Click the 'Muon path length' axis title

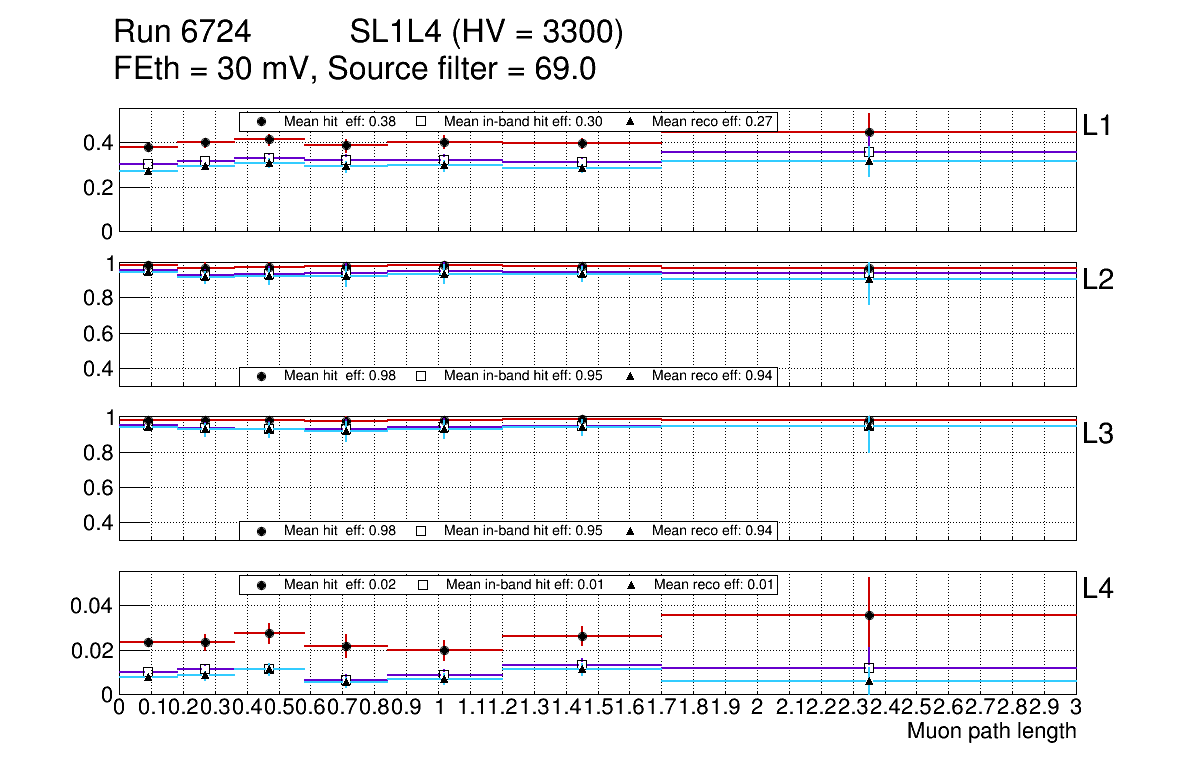pyautogui.click(x=991, y=731)
